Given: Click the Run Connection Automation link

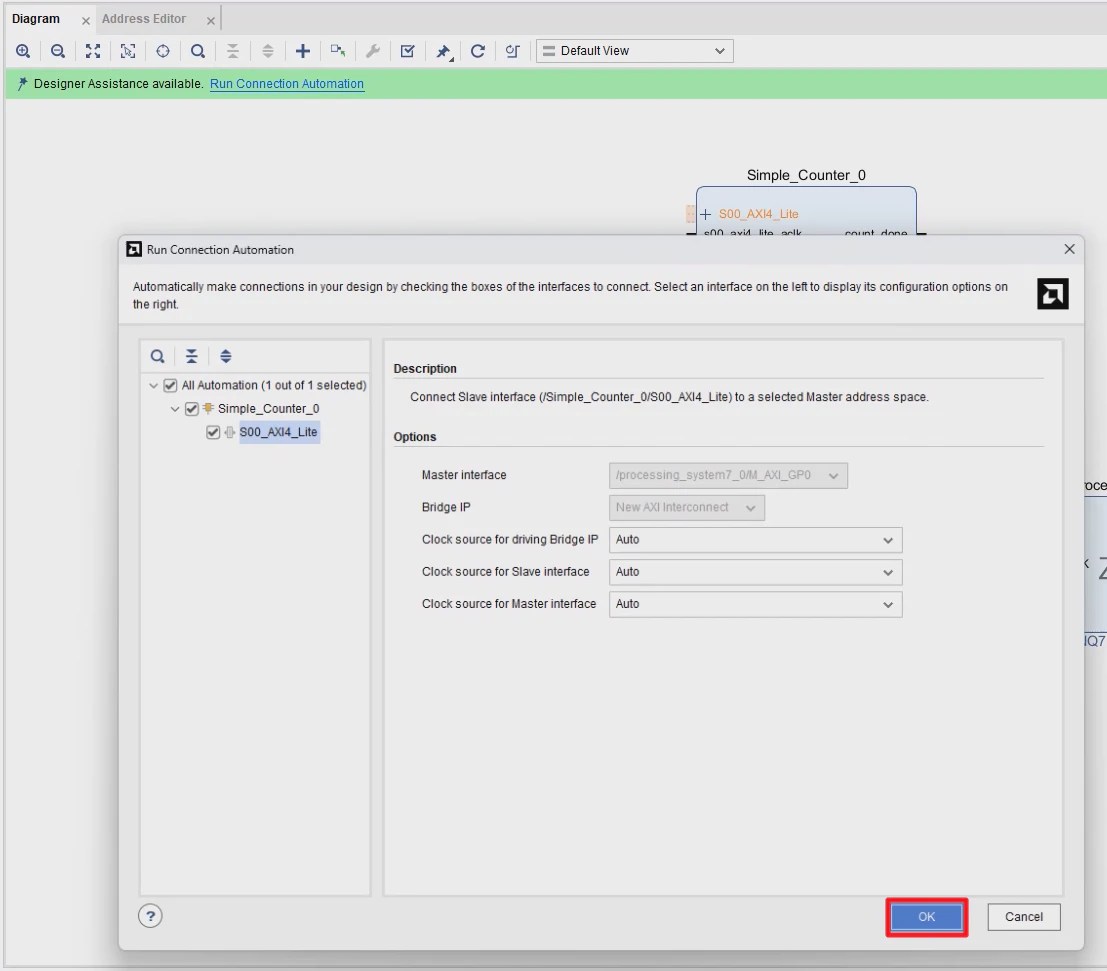Looking at the screenshot, I should (x=287, y=83).
